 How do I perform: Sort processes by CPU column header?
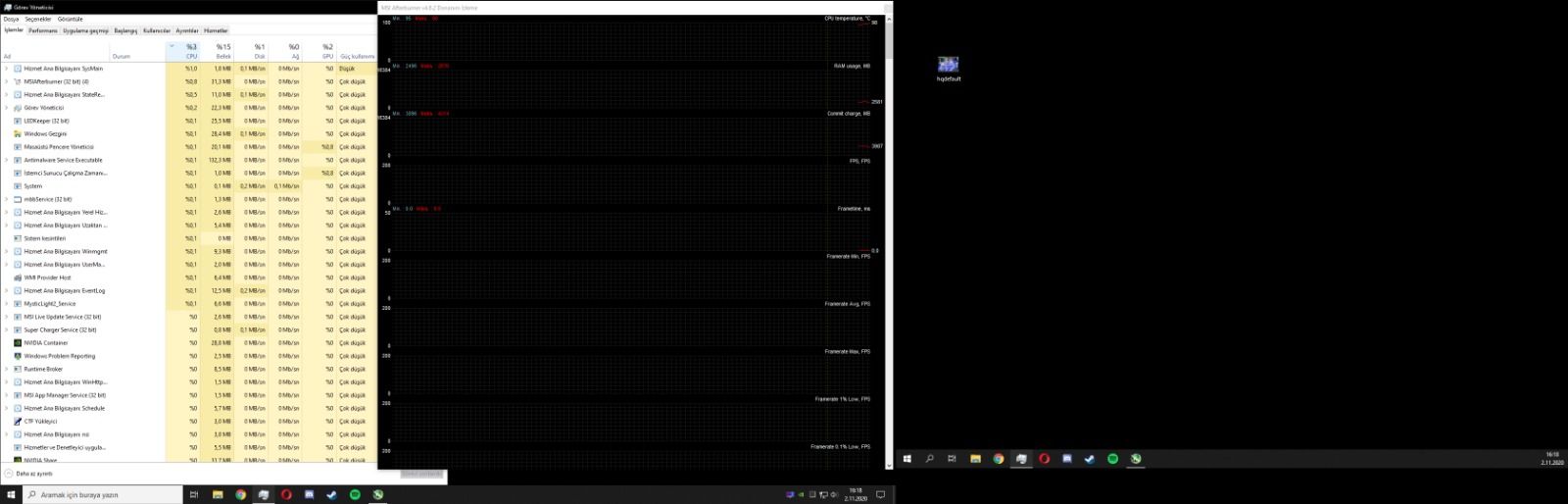pos(183,51)
